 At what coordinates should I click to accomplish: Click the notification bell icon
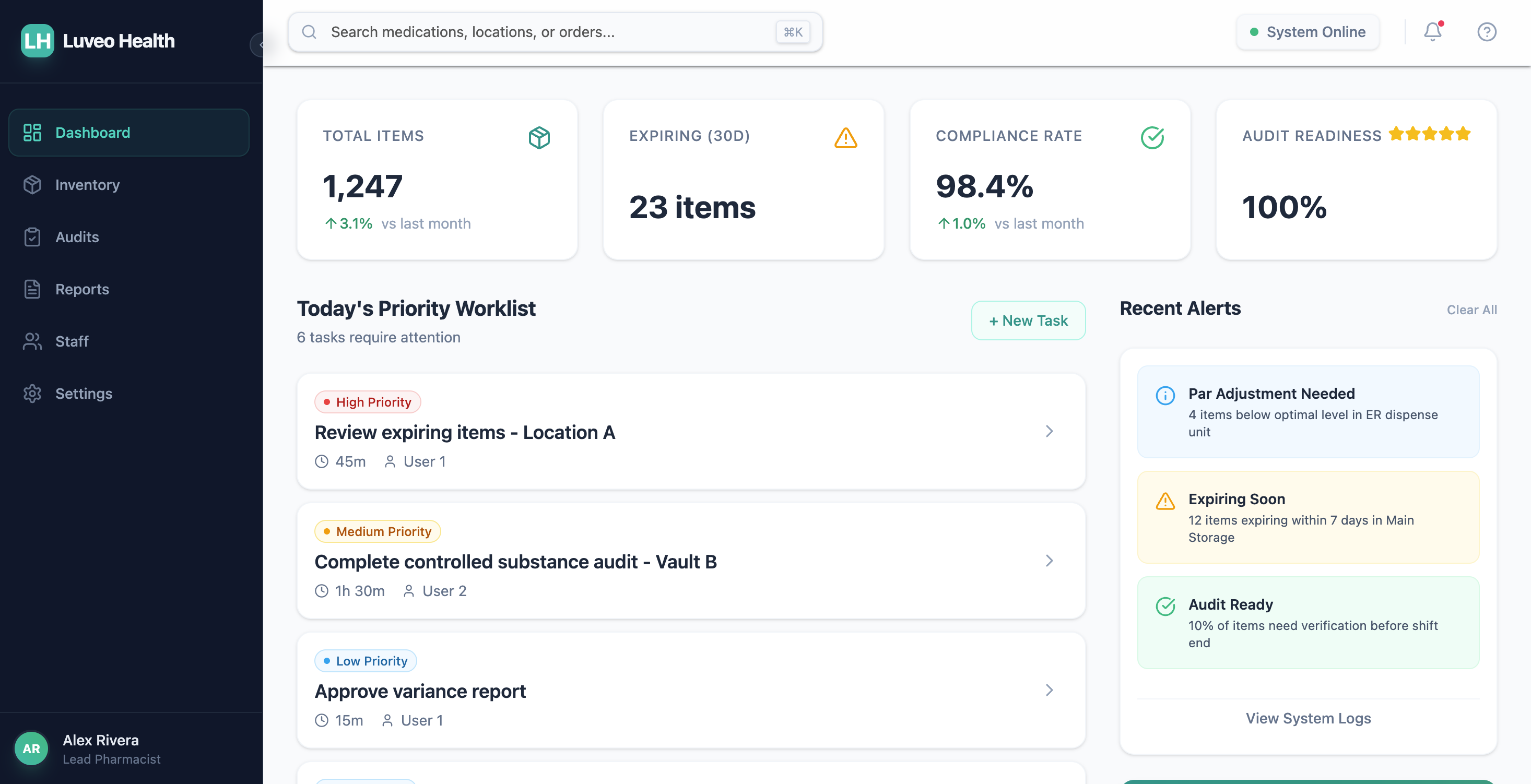point(1433,31)
